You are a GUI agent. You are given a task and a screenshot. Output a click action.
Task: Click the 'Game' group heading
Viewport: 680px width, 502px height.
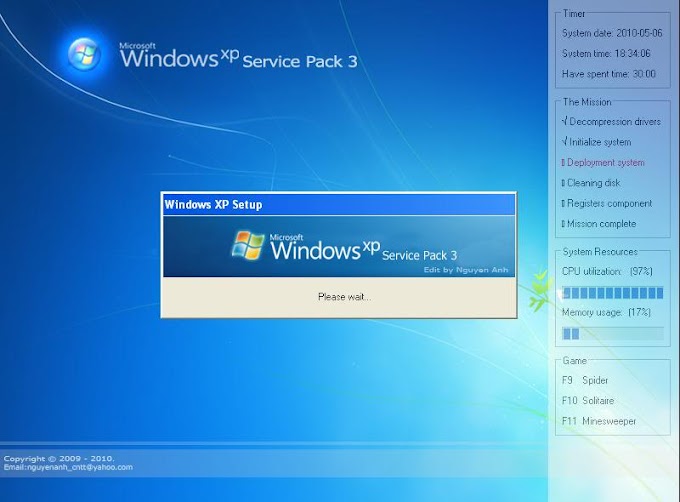574,360
